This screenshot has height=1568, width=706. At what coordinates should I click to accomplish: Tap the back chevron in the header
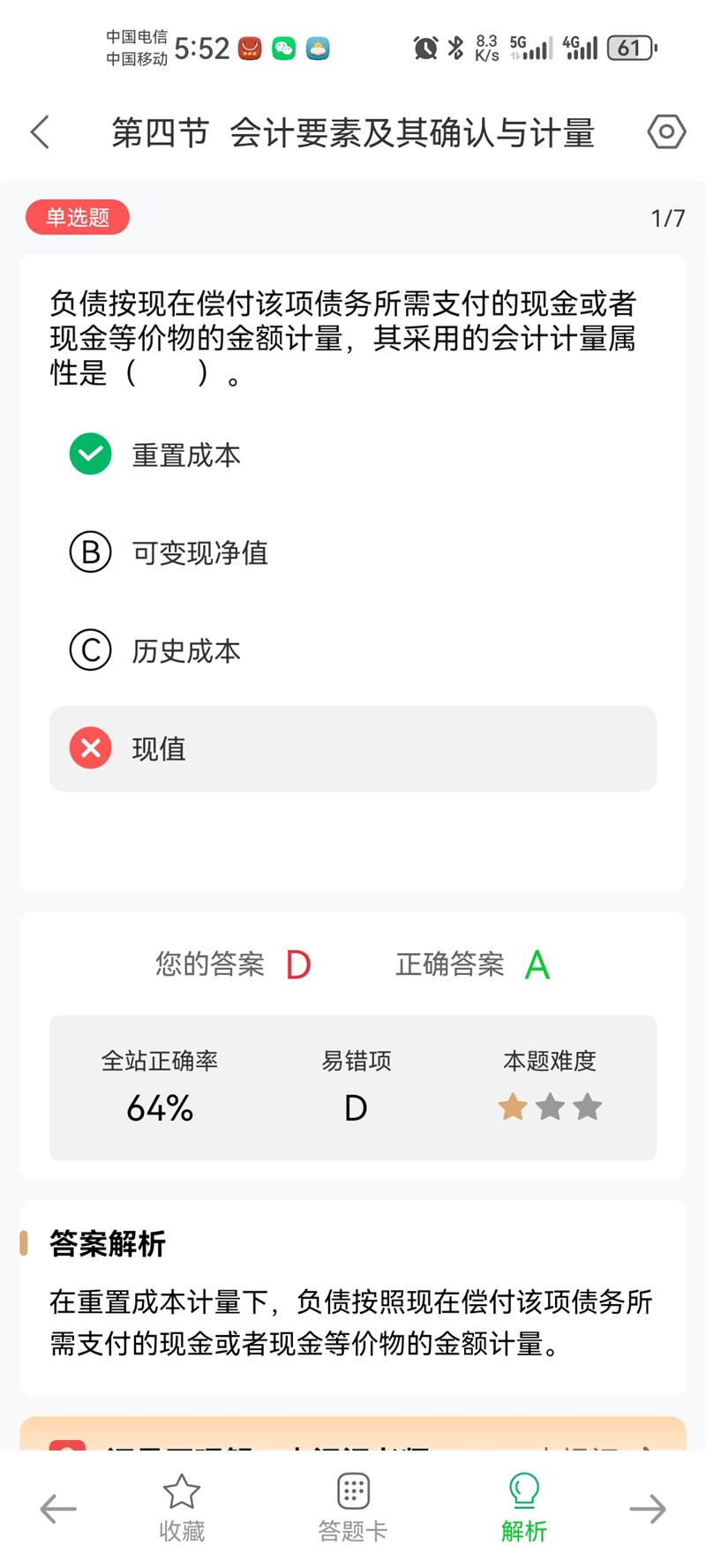point(41,132)
